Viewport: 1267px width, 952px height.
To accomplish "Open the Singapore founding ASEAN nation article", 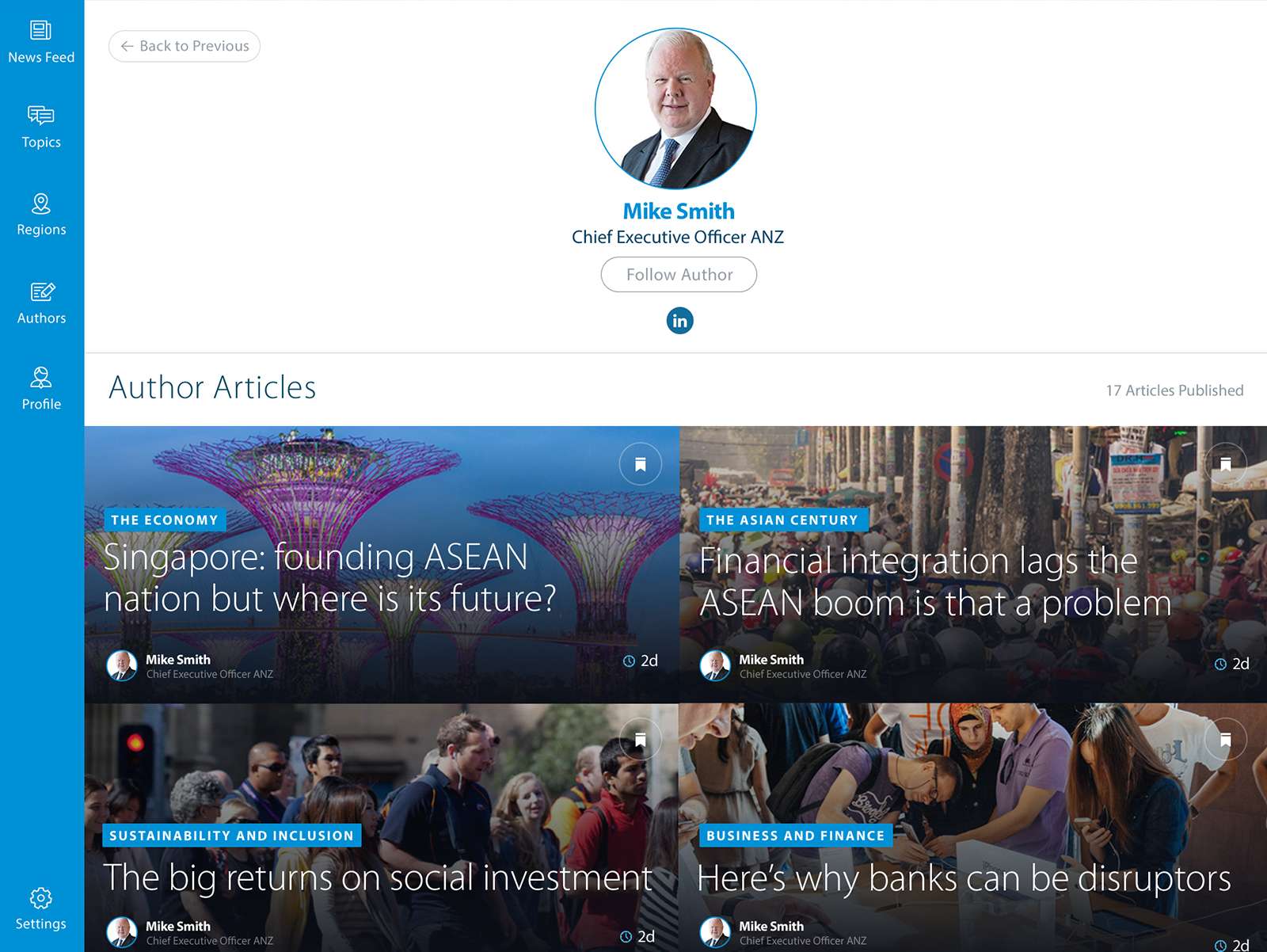I will tap(329, 577).
